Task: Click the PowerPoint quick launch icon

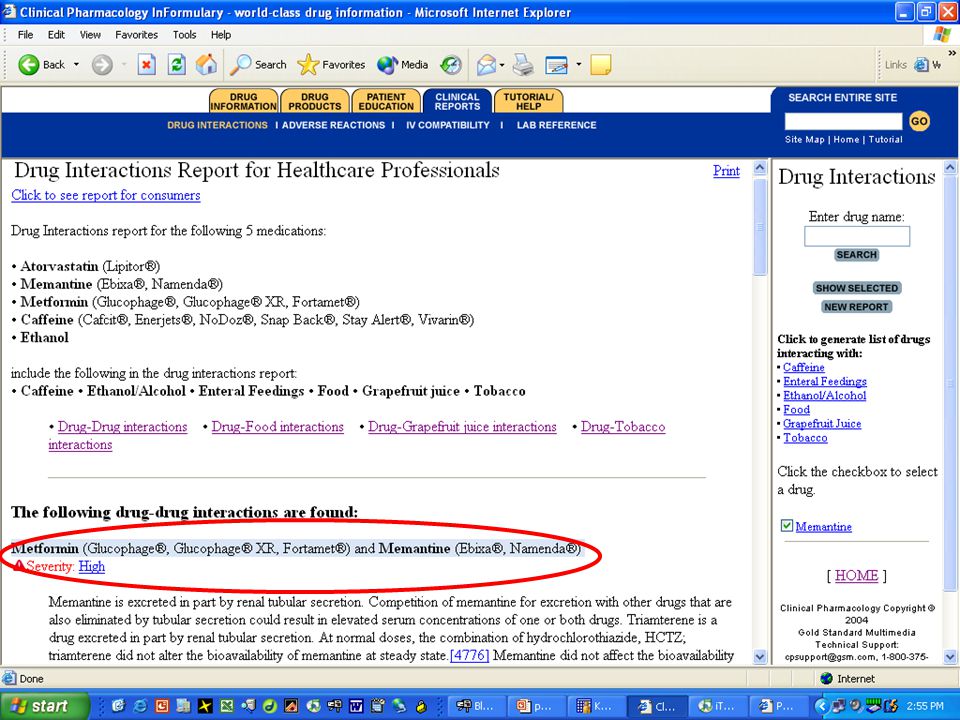Action: click(x=162, y=706)
